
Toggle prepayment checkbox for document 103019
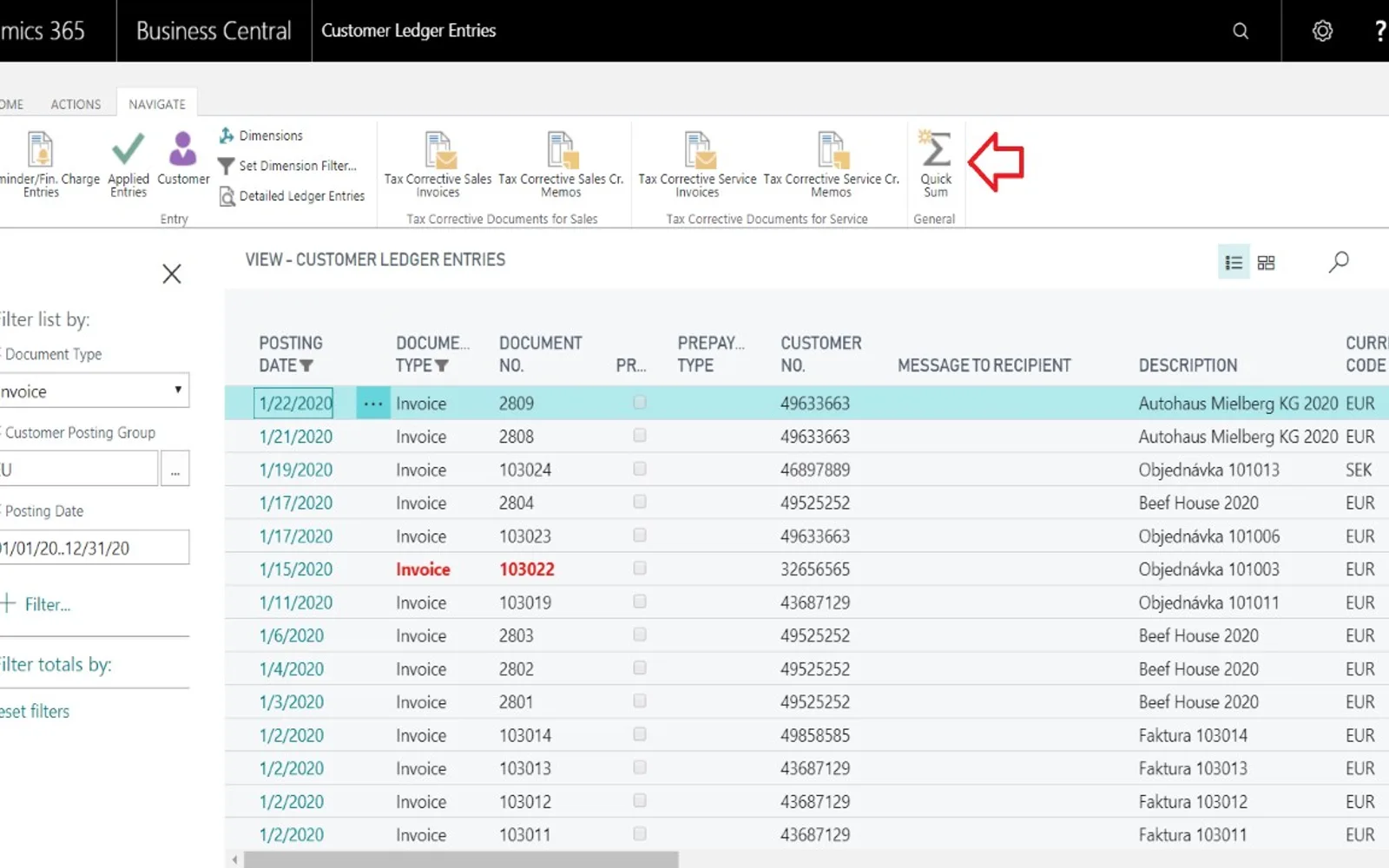(x=640, y=602)
